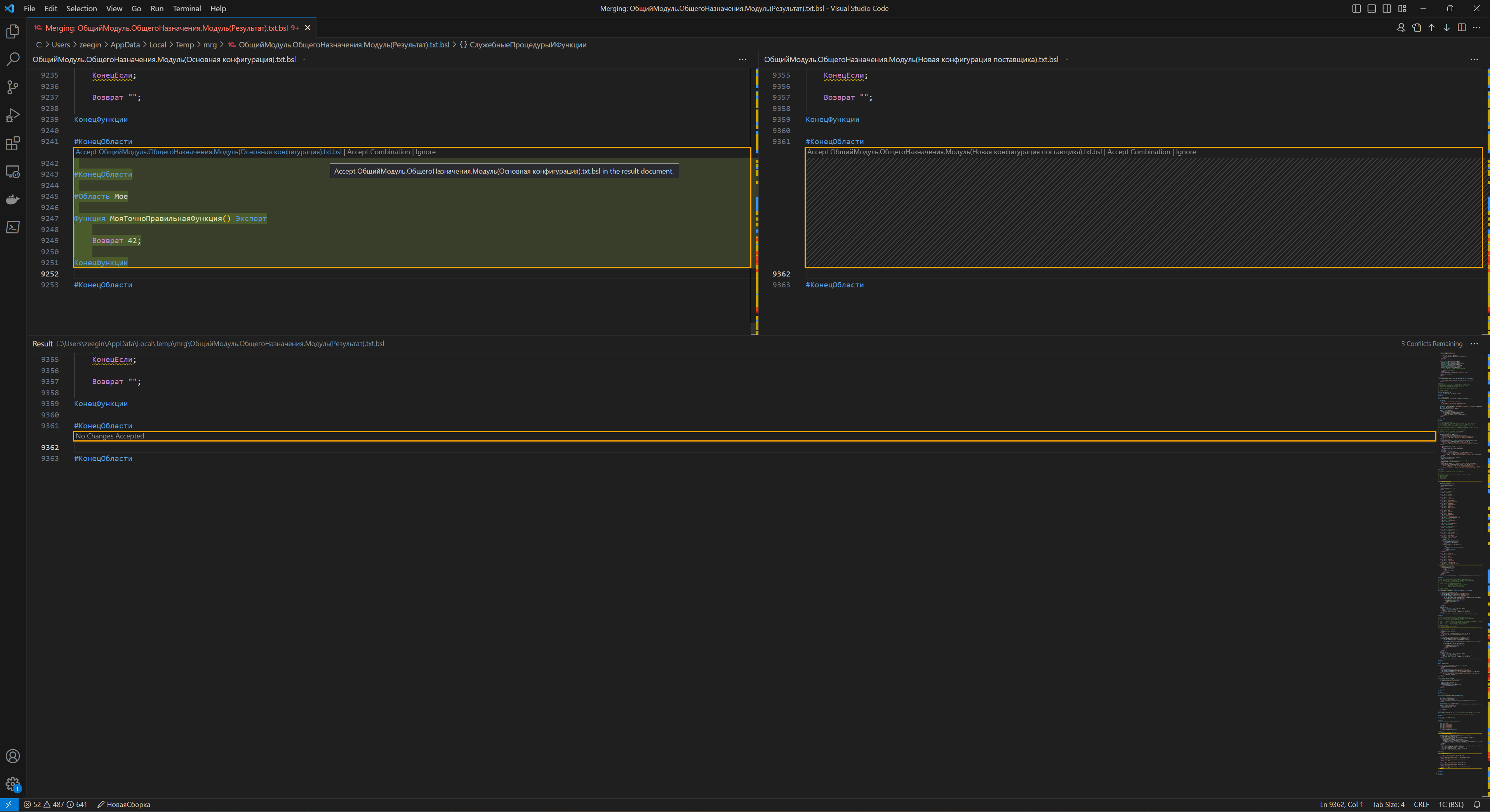This screenshot has height=812, width=1490.
Task: Open more actions for Основная конфигурация pane
Action: pos(743,59)
